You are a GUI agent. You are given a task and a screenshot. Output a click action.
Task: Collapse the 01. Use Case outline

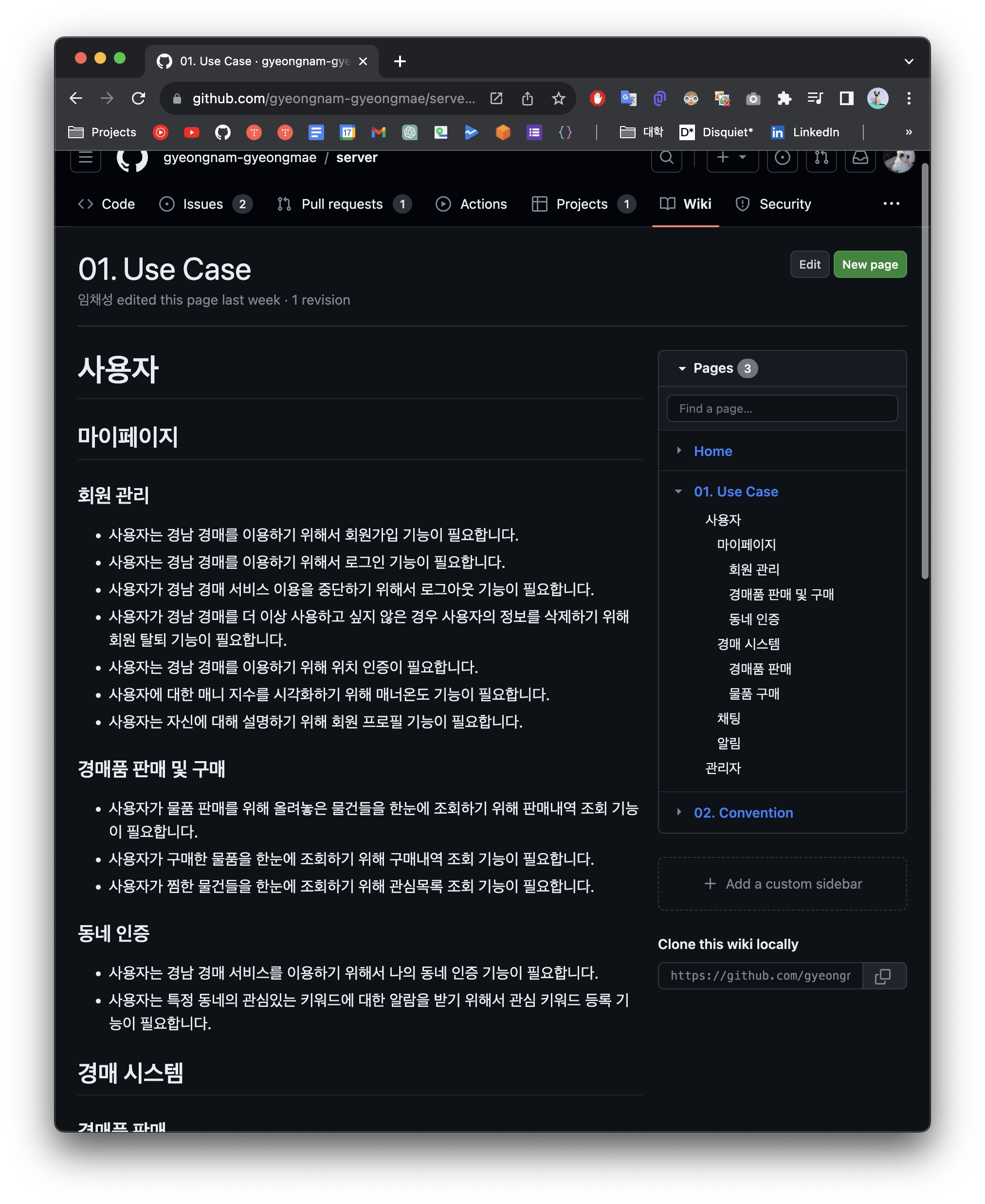click(678, 492)
